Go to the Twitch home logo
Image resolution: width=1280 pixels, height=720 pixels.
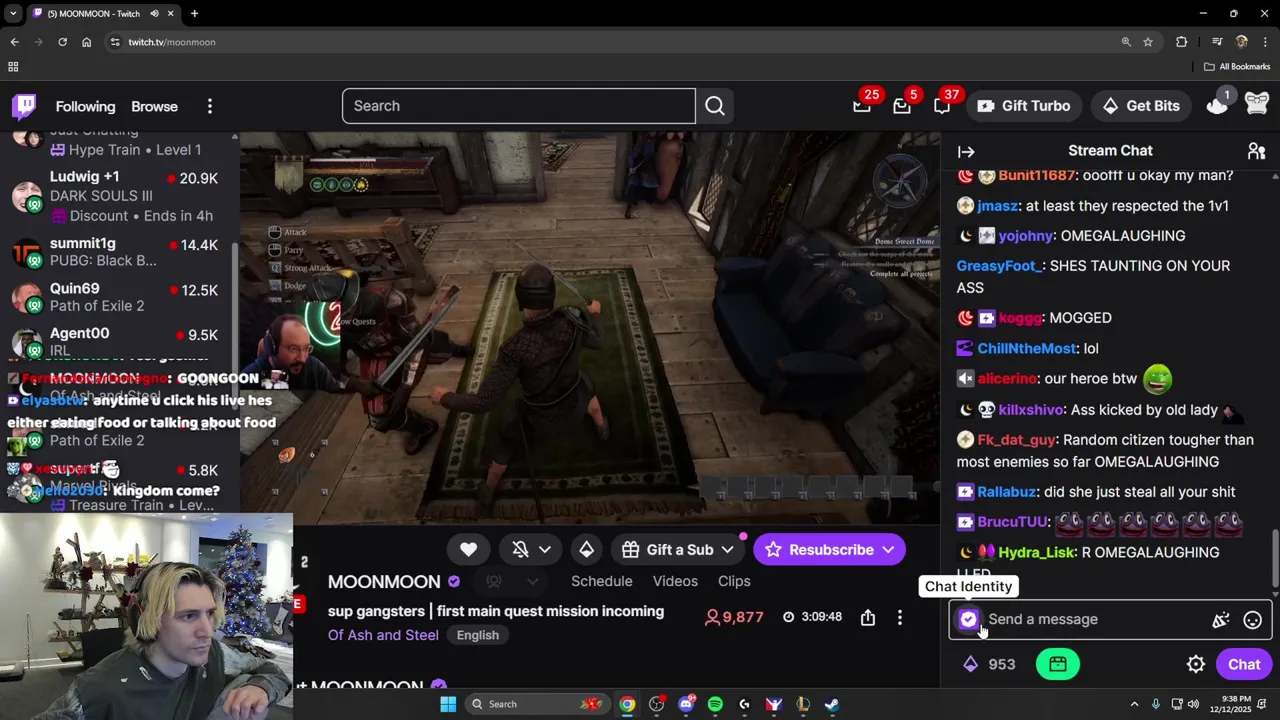click(x=24, y=106)
